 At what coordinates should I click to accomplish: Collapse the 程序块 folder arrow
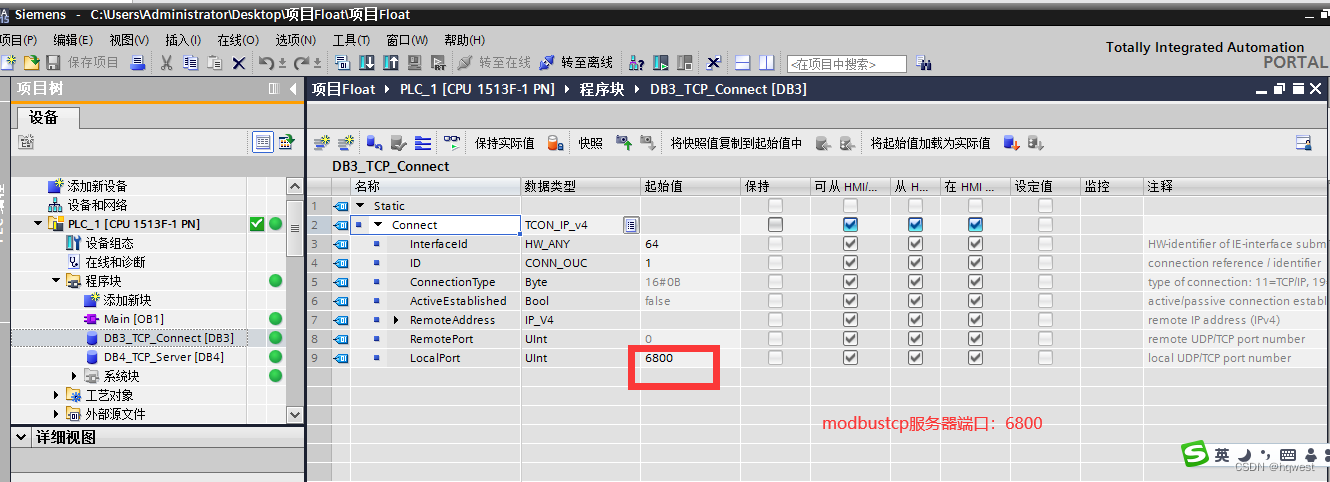point(56,281)
